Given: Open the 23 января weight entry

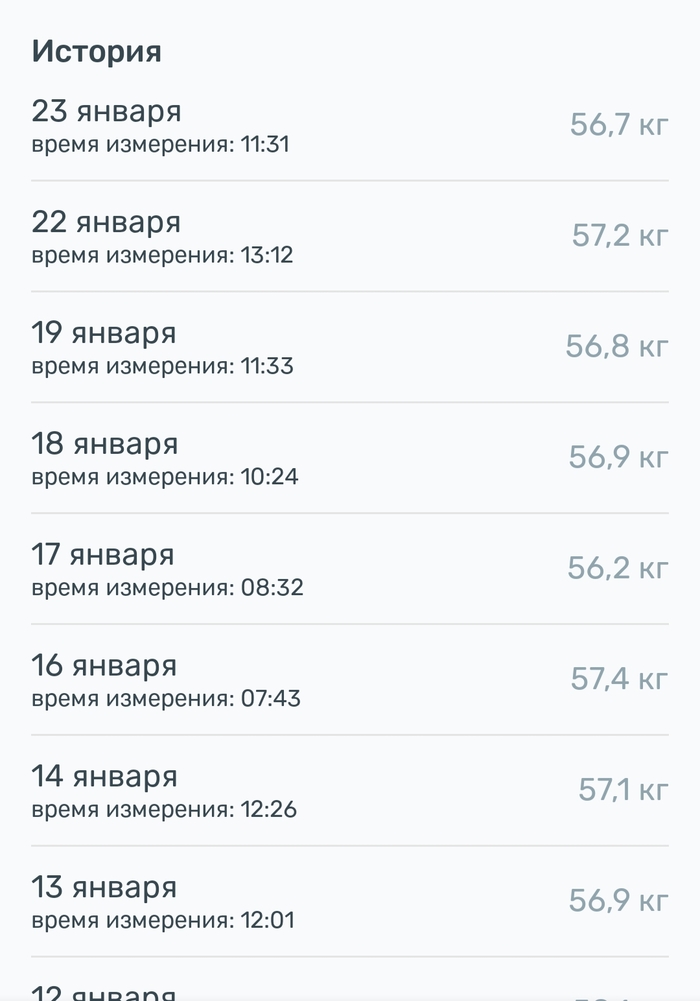Looking at the screenshot, I should [x=106, y=111].
